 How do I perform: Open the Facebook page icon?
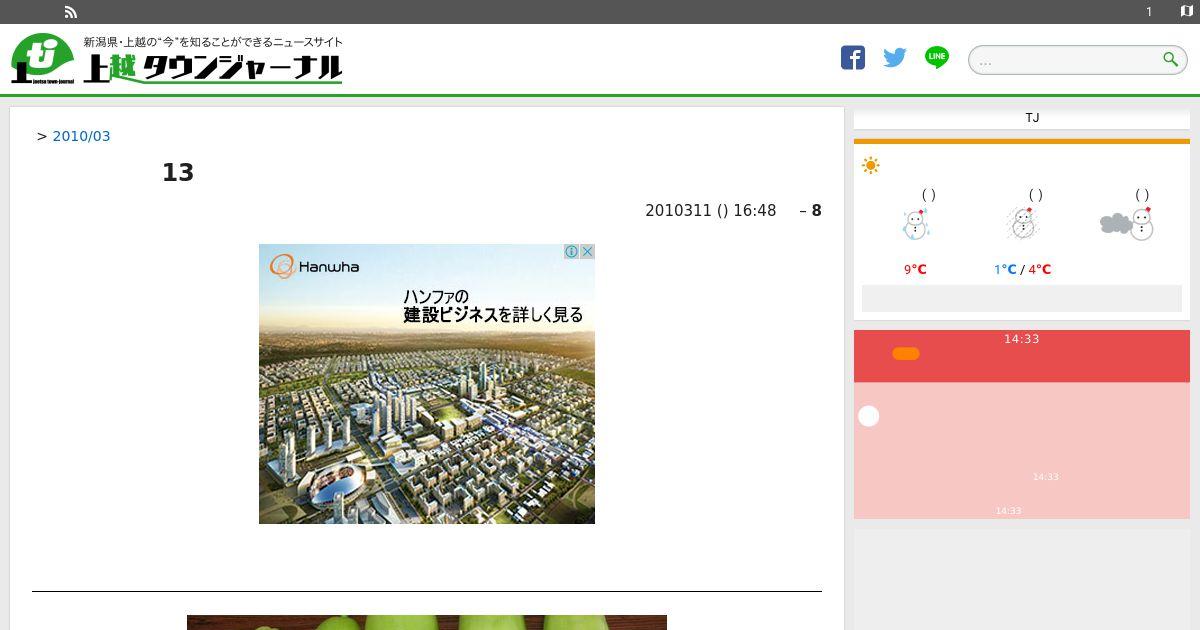[x=853, y=58]
